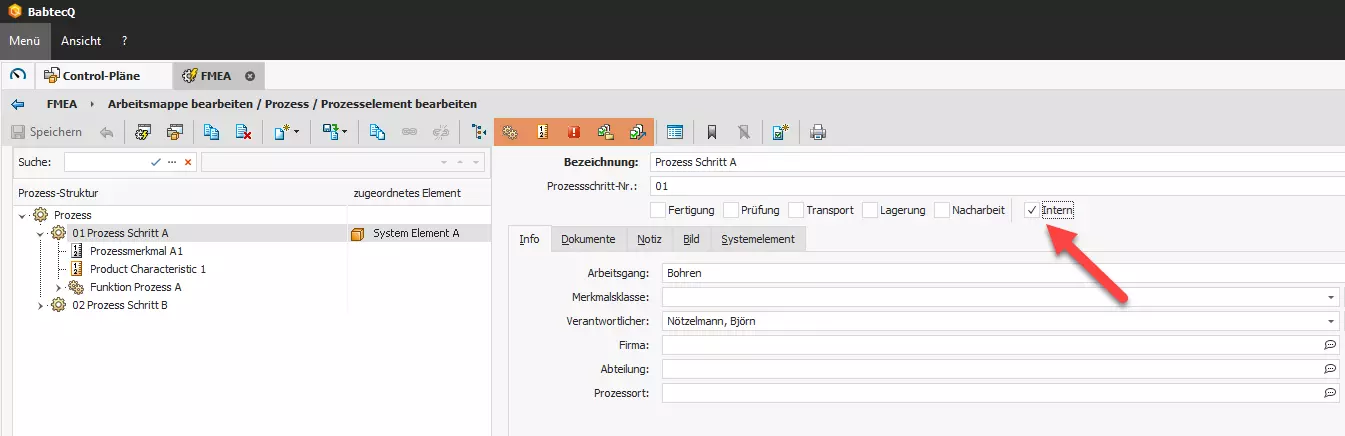Screen dimensions: 1345x436
Task: Click the last icon in the orange toolbar group
Action: [x=637, y=132]
